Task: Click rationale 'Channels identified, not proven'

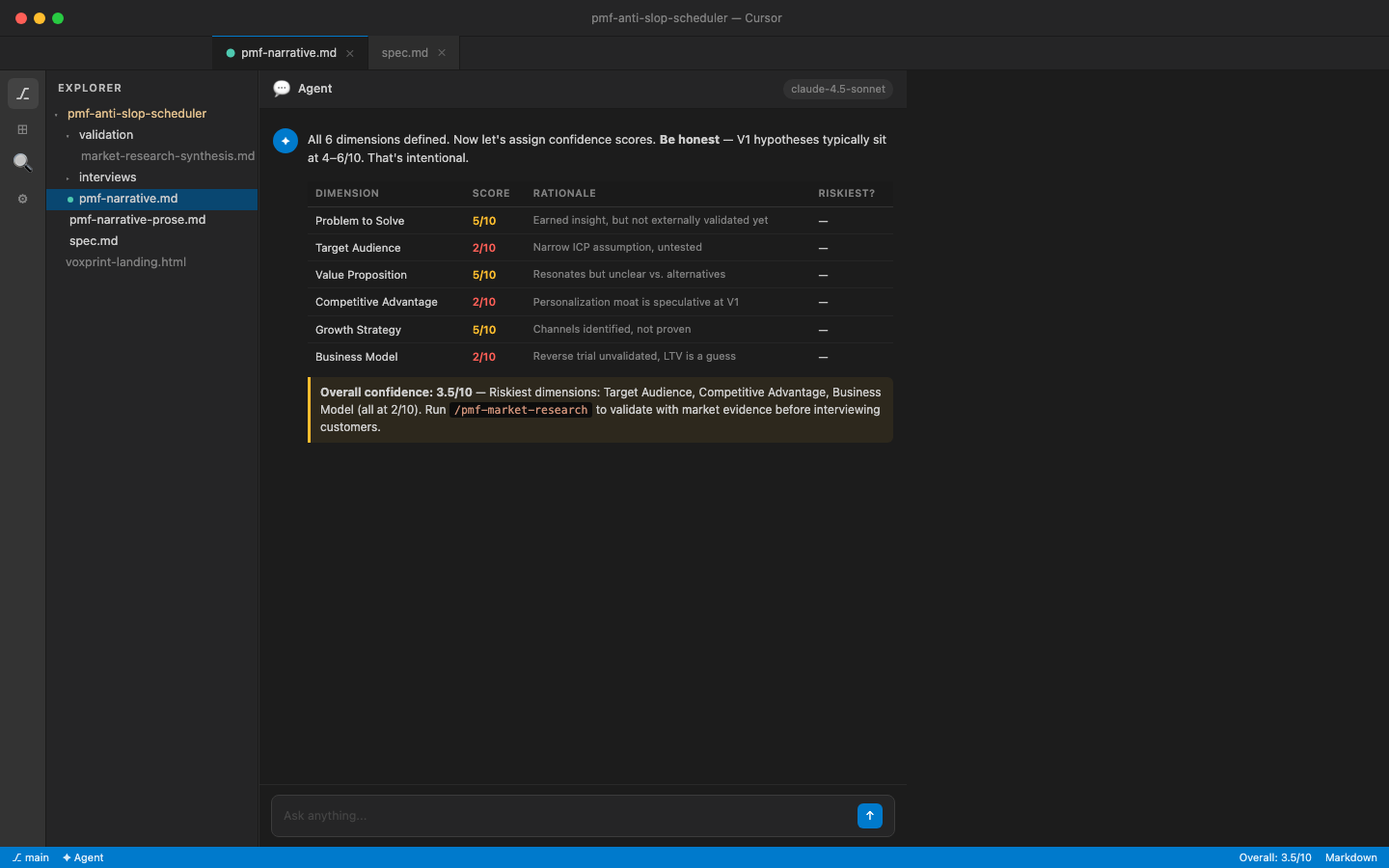Action: pyautogui.click(x=612, y=329)
